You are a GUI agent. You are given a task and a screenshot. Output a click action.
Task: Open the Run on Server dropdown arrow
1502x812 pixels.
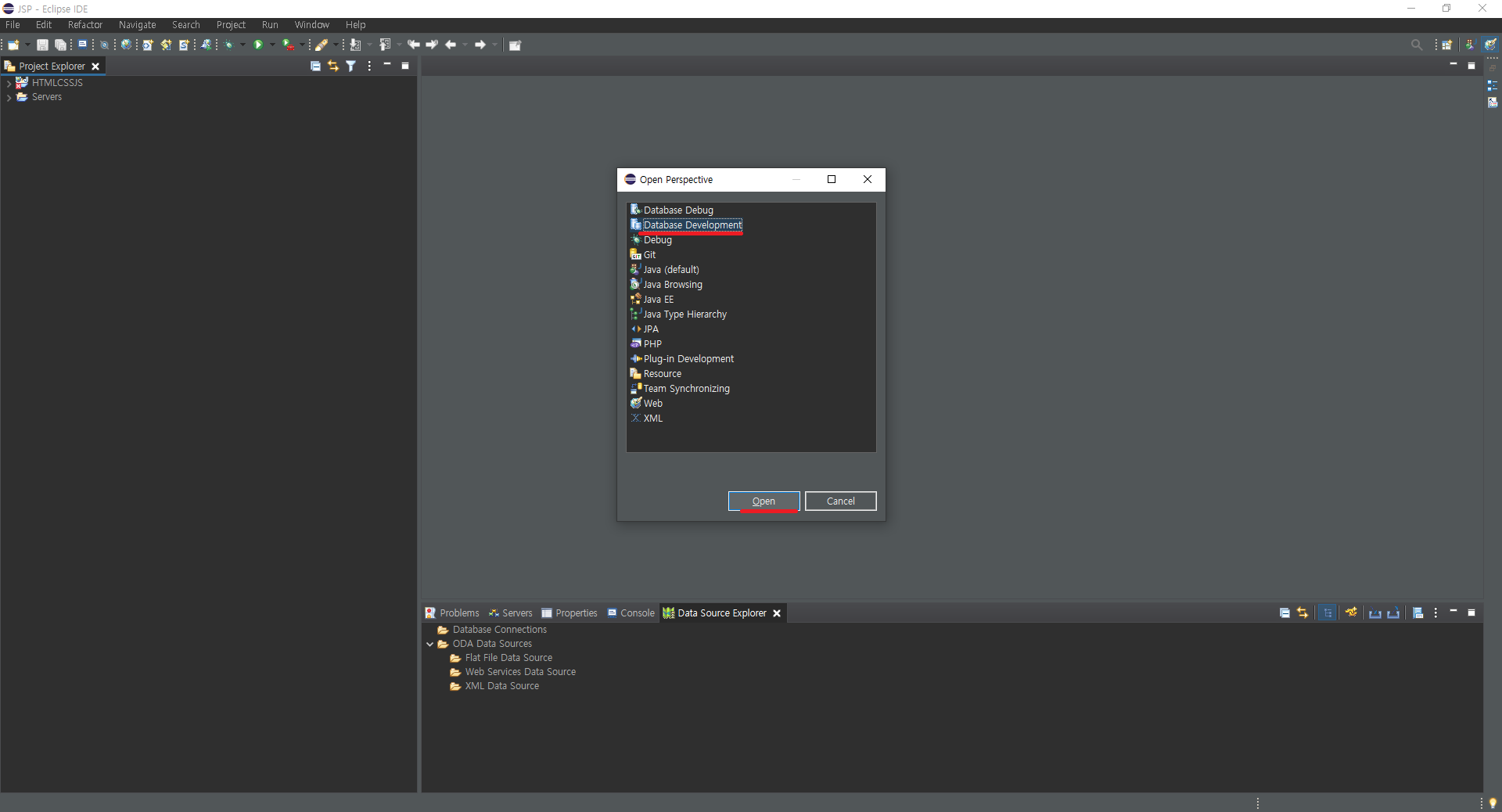[x=302, y=45]
